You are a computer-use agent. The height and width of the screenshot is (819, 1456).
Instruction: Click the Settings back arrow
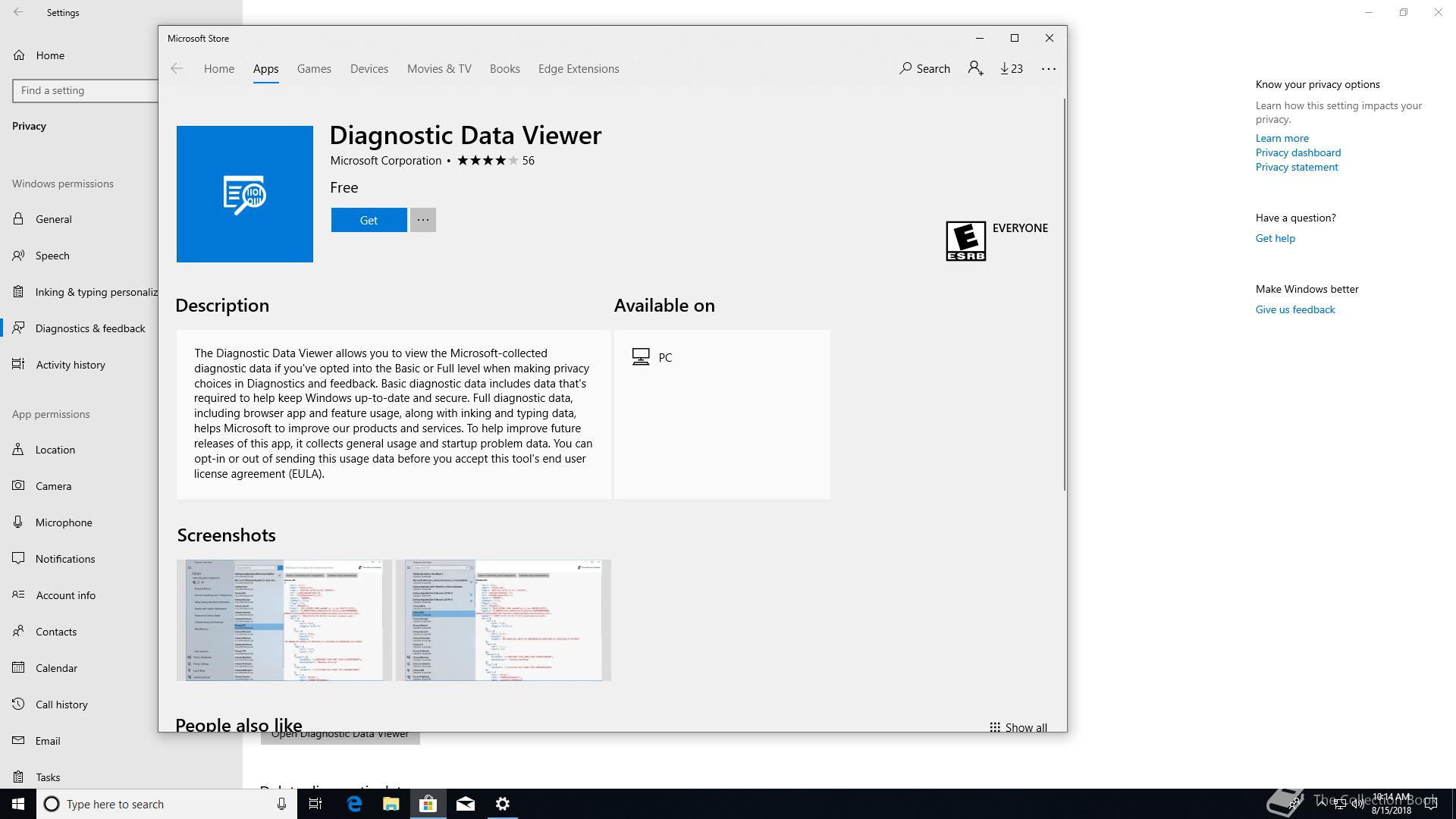tap(18, 13)
